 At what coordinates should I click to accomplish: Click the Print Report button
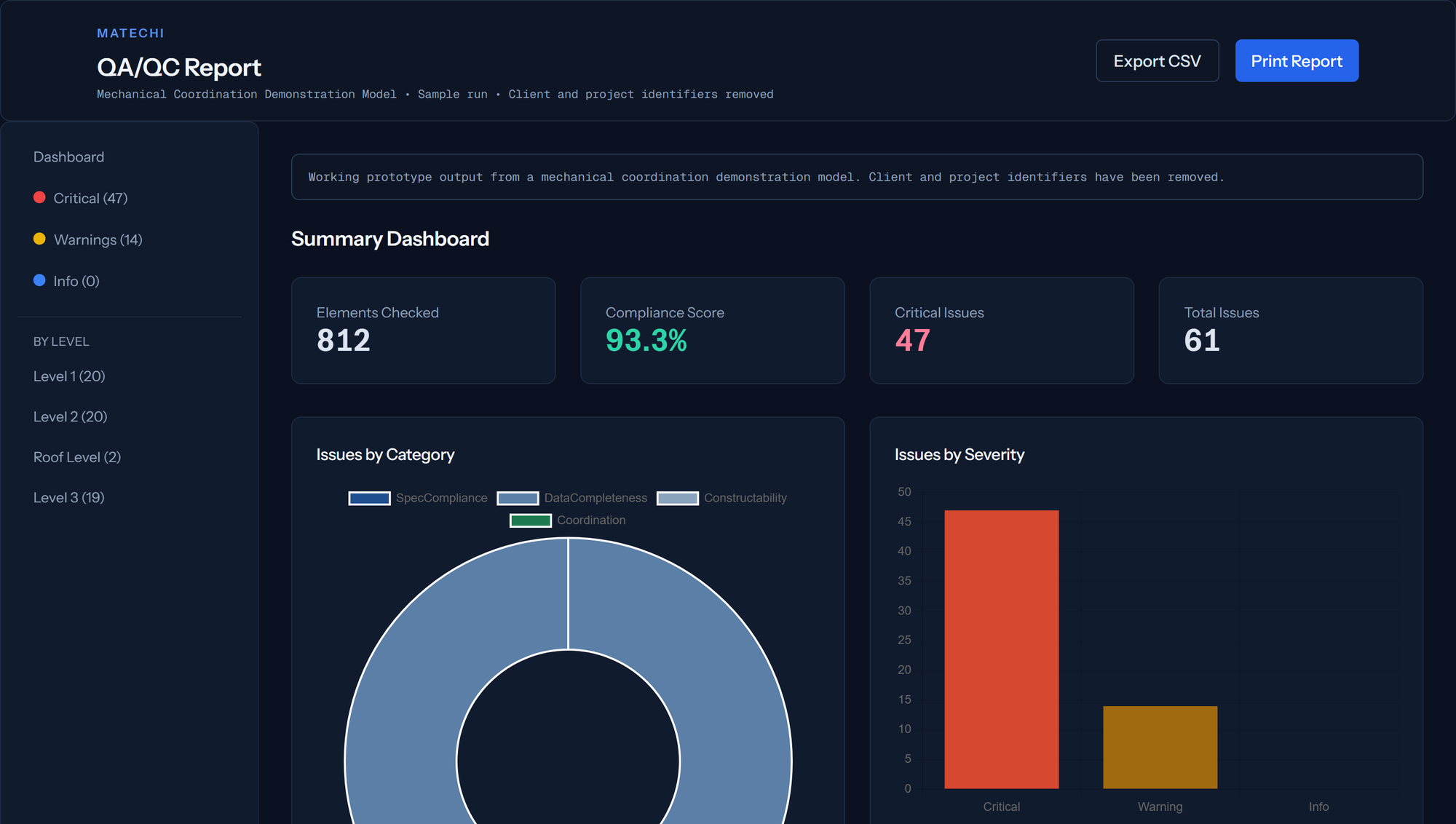[1297, 61]
